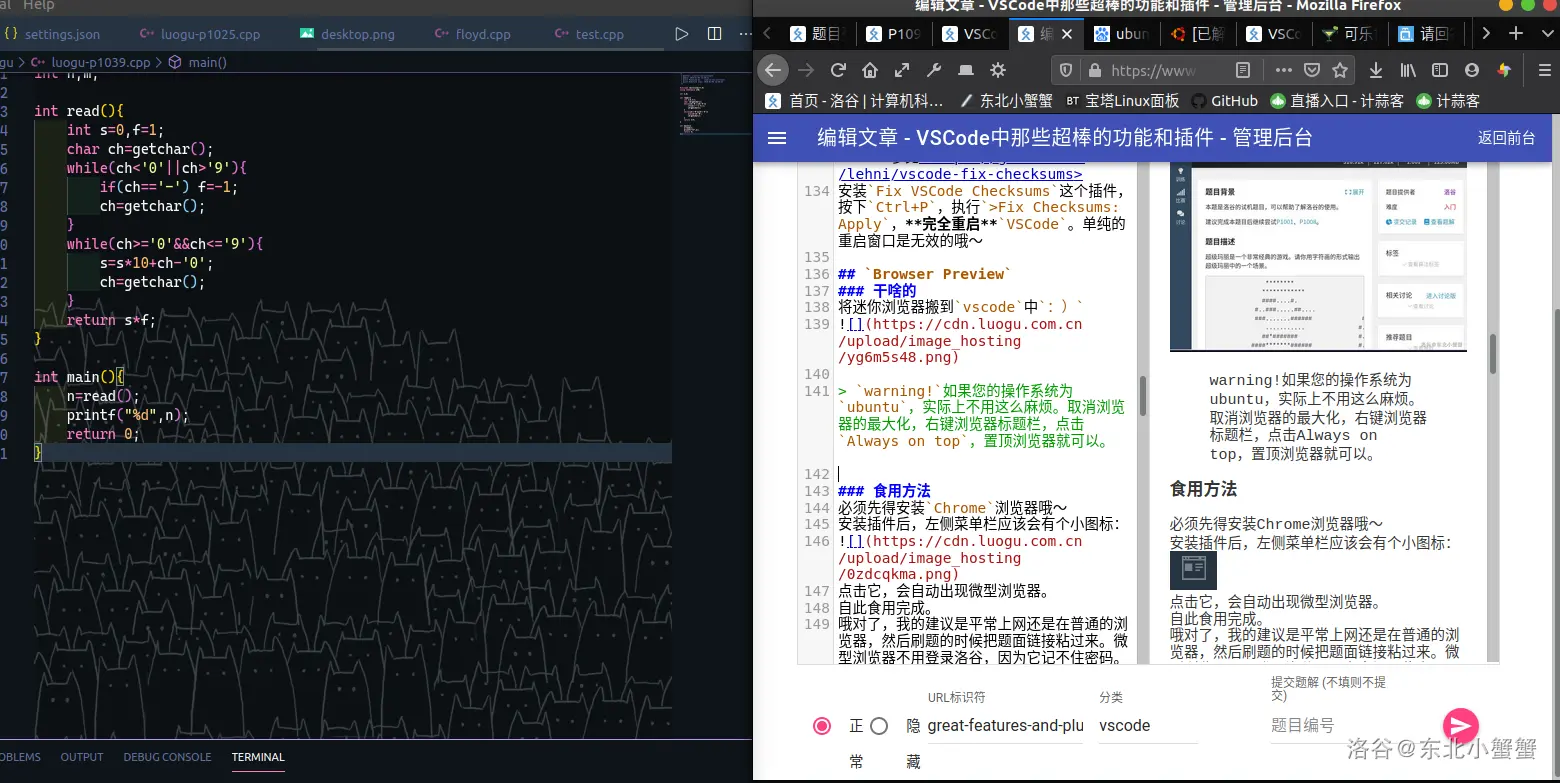The height and width of the screenshot is (783, 1560).
Task: Go back in Firefox
Action: (x=772, y=70)
